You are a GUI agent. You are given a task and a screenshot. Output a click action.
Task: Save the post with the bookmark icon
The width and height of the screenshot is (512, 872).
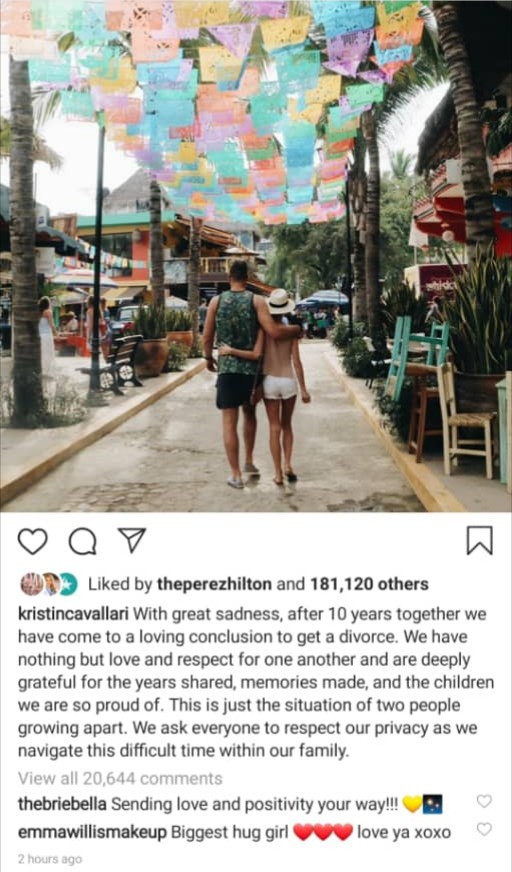click(x=479, y=541)
